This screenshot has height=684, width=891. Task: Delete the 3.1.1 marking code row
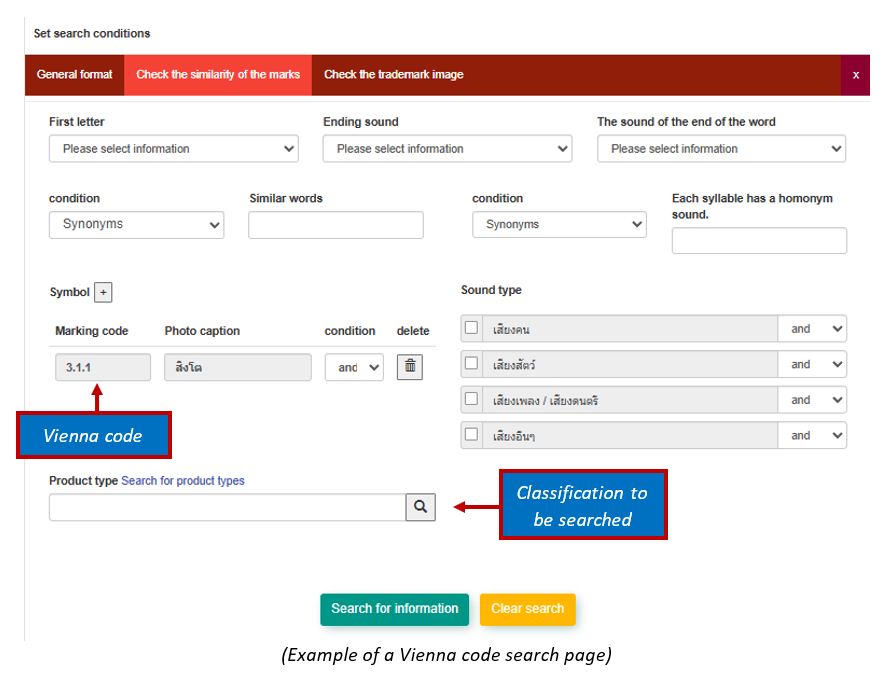coord(409,367)
